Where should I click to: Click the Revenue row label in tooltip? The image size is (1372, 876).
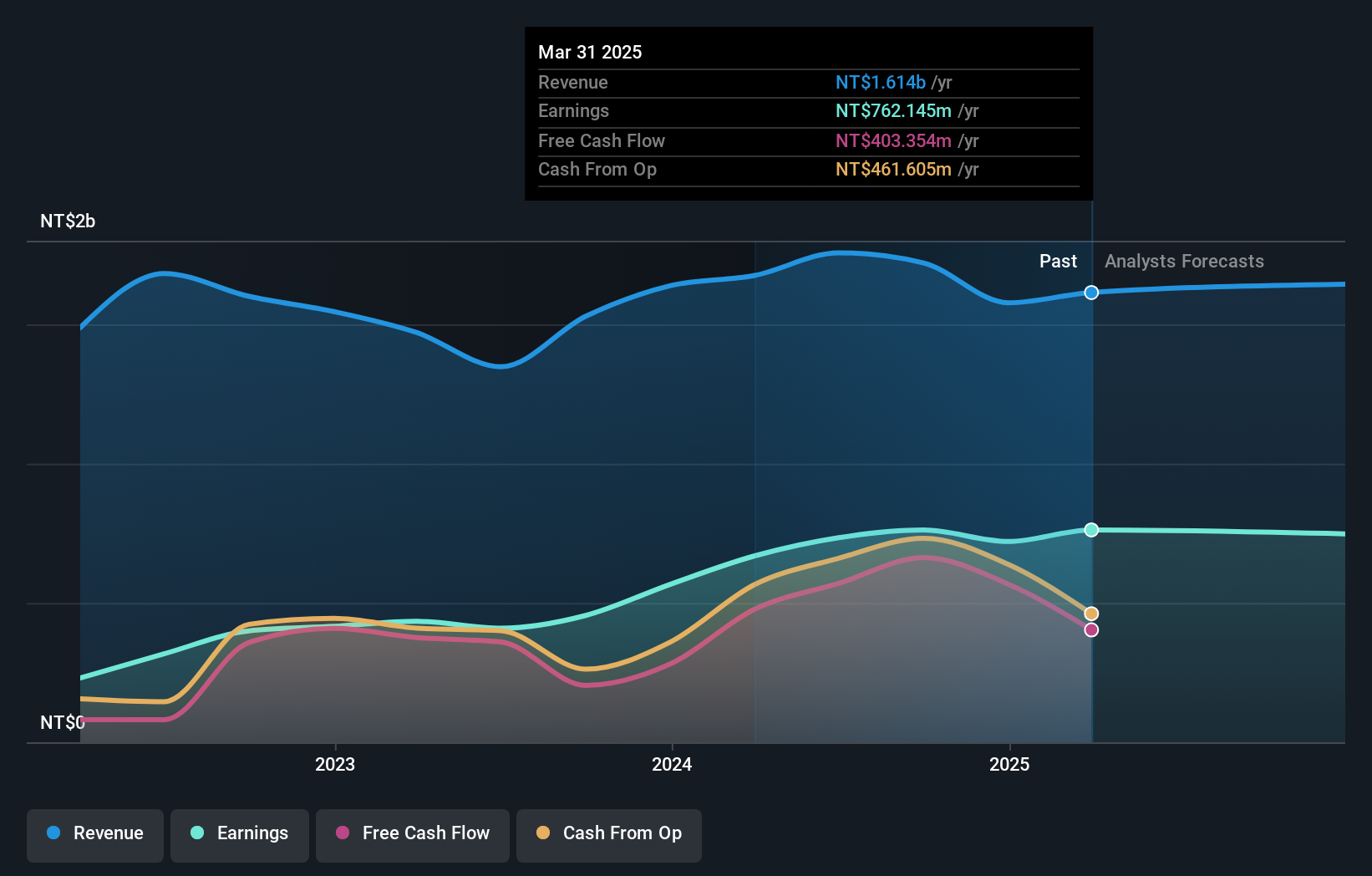pos(573,82)
